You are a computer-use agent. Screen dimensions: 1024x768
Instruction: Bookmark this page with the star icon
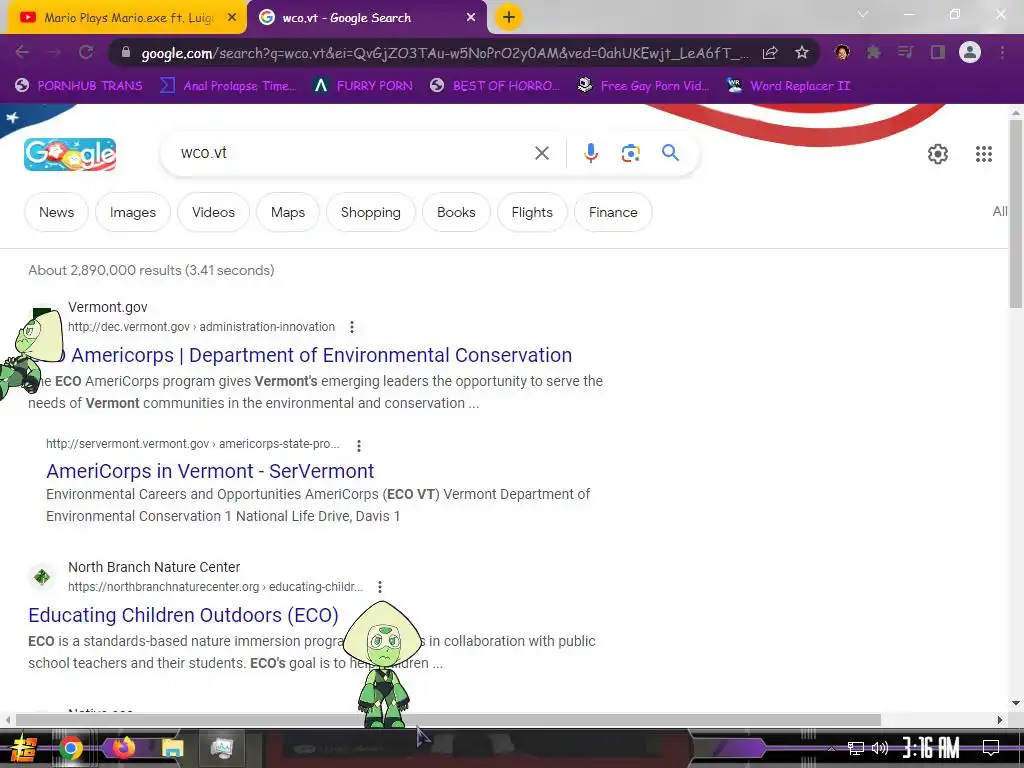[x=802, y=53]
